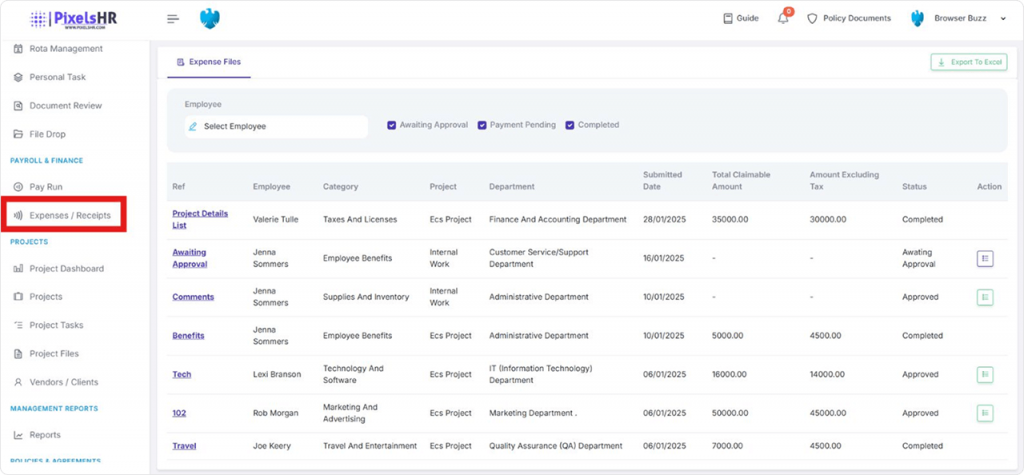Click the Policy Documents shield icon
This screenshot has height=475, width=1024.
(812, 19)
